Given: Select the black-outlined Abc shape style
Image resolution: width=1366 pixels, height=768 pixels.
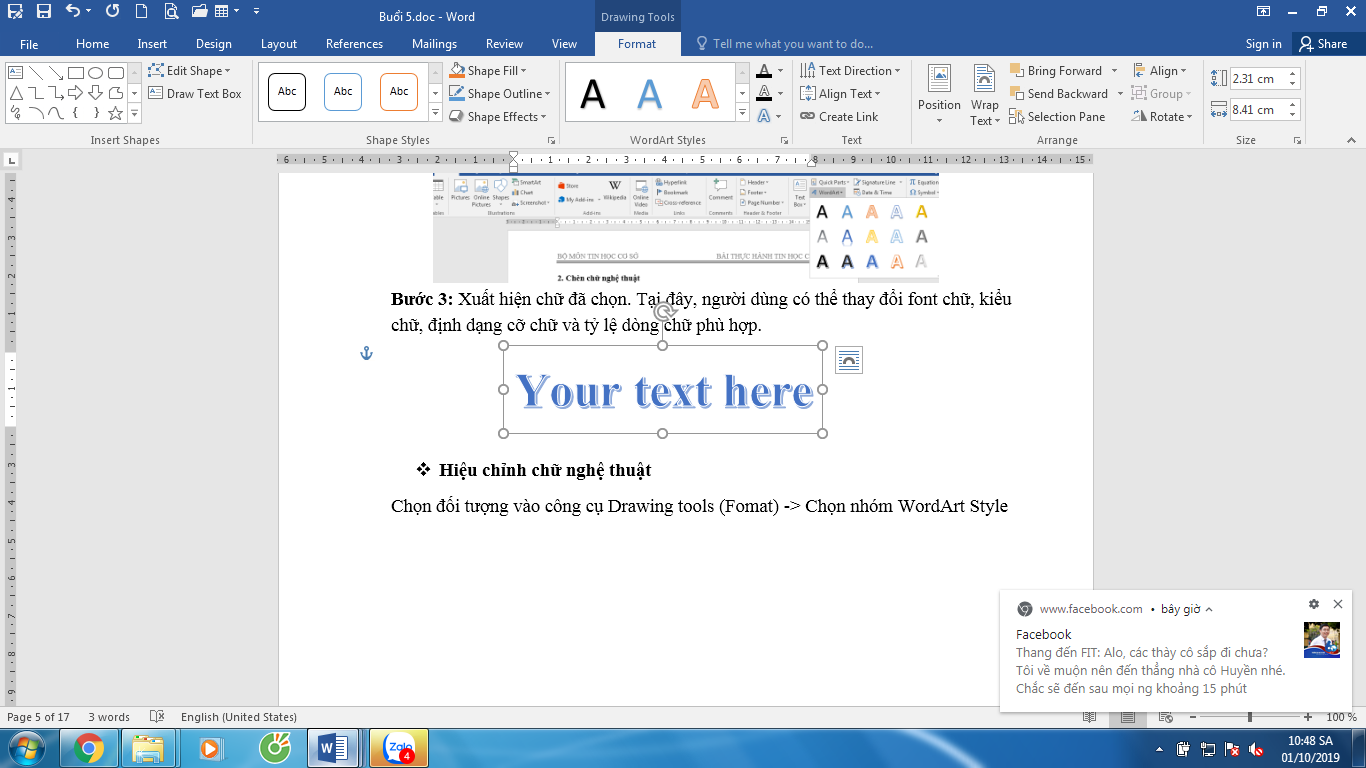Looking at the screenshot, I should pos(287,92).
